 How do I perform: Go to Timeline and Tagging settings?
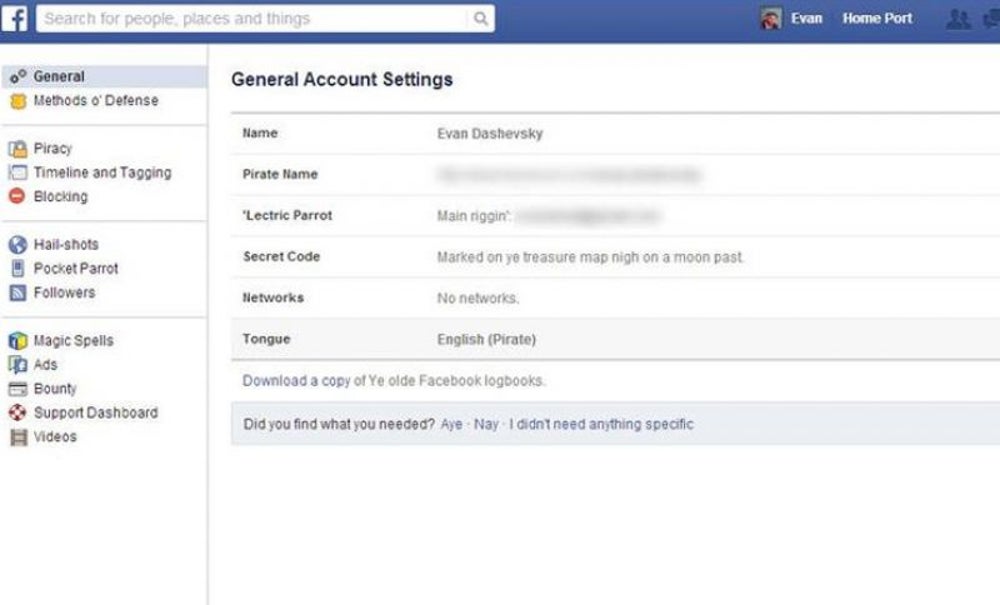click(x=103, y=173)
